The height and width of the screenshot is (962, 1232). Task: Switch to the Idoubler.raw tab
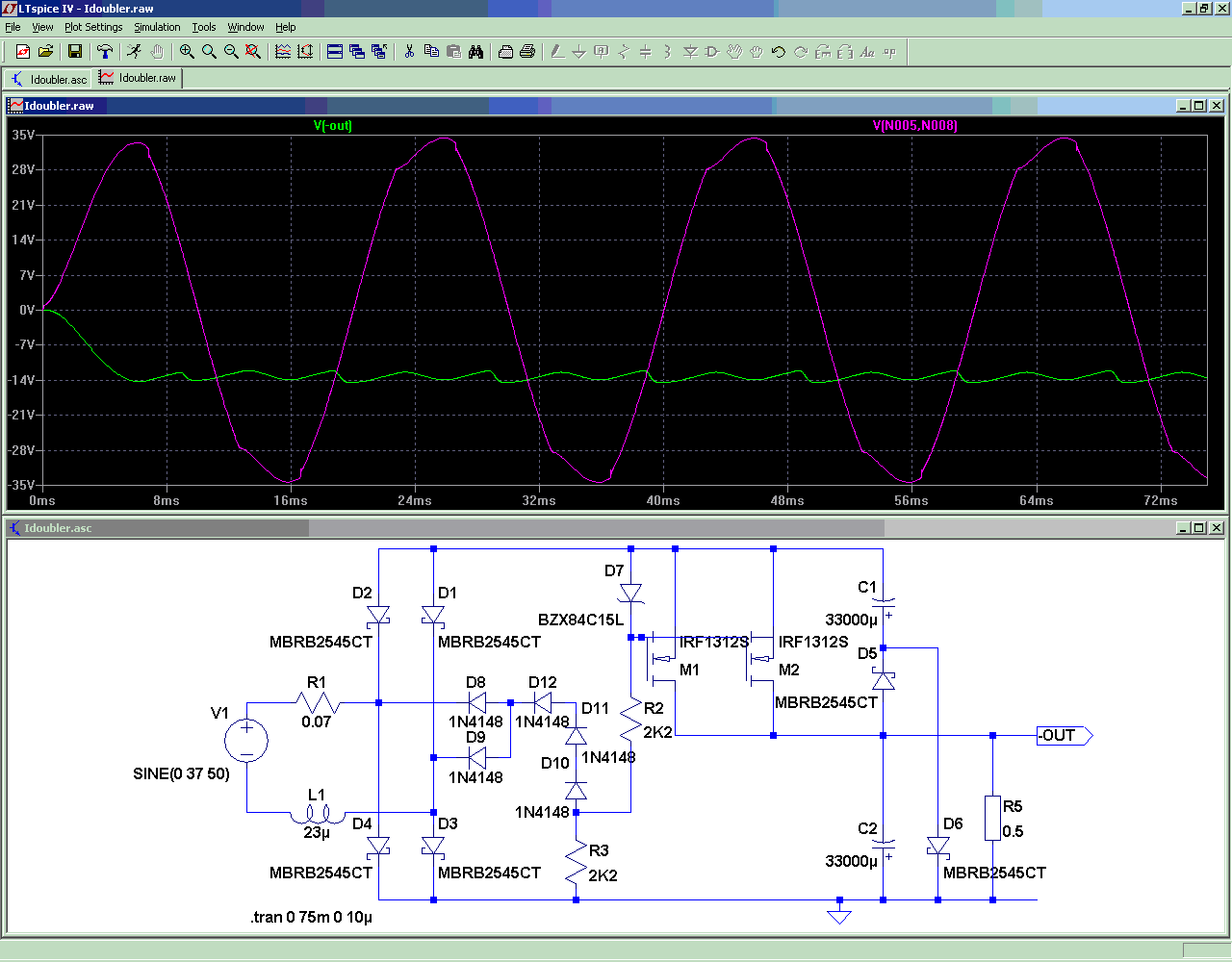pyautogui.click(x=138, y=78)
